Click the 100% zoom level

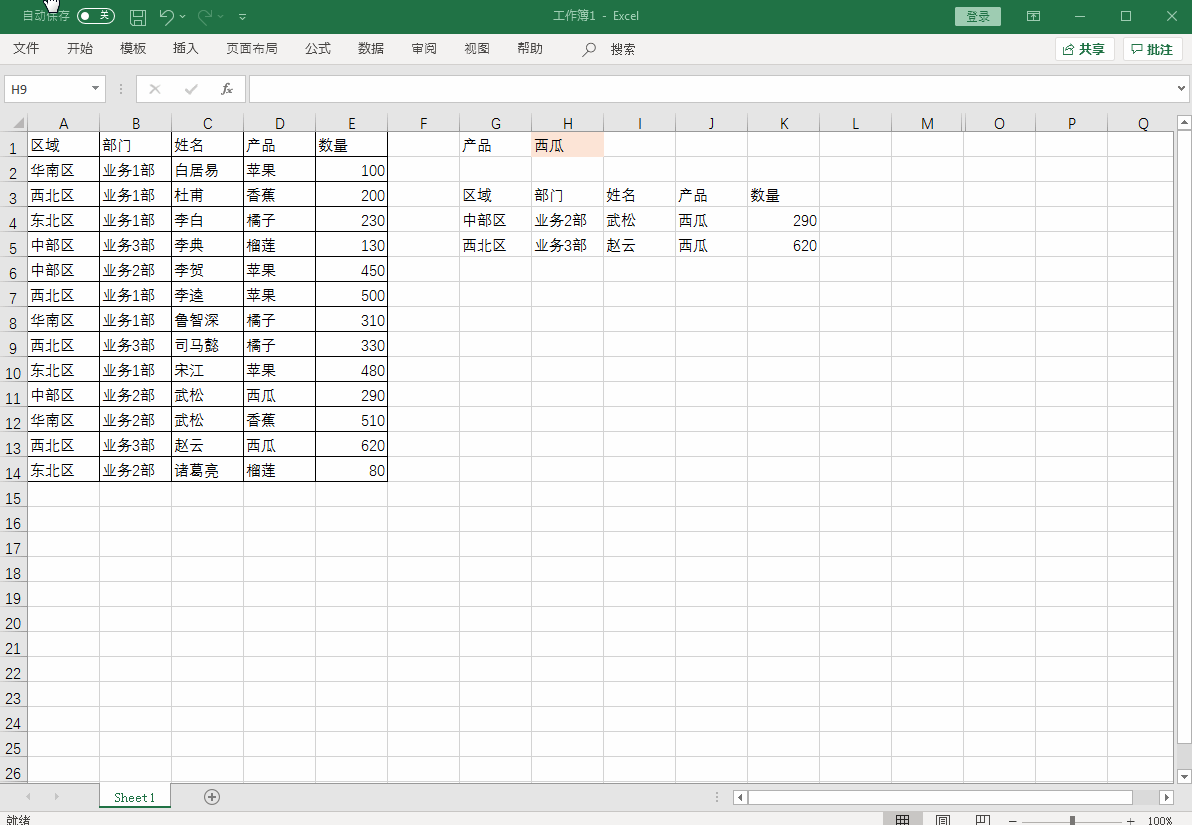1159,820
